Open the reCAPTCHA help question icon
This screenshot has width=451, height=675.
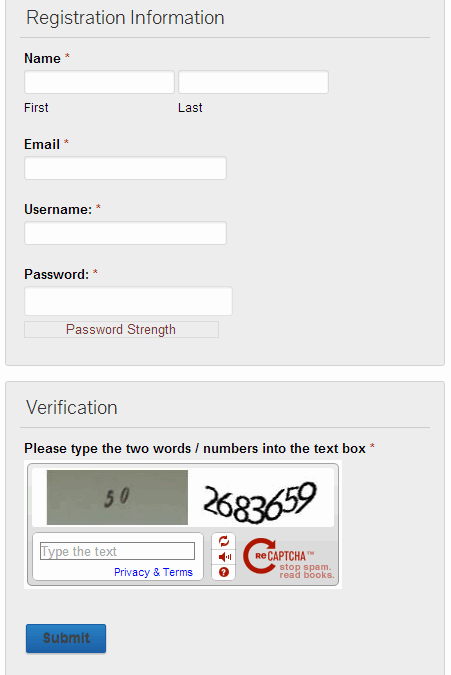[223, 572]
